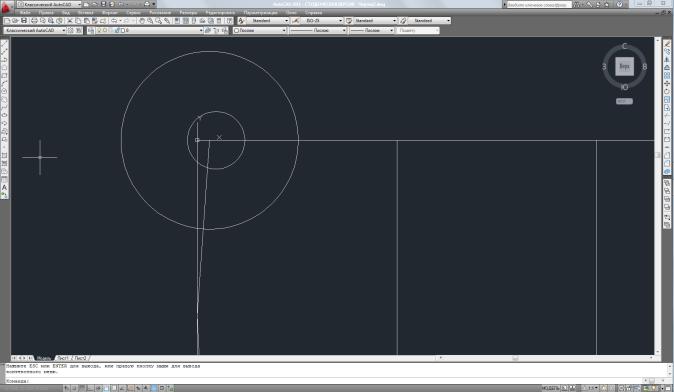
Task: Click the Dimension Style icon
Action: [x=295, y=21]
